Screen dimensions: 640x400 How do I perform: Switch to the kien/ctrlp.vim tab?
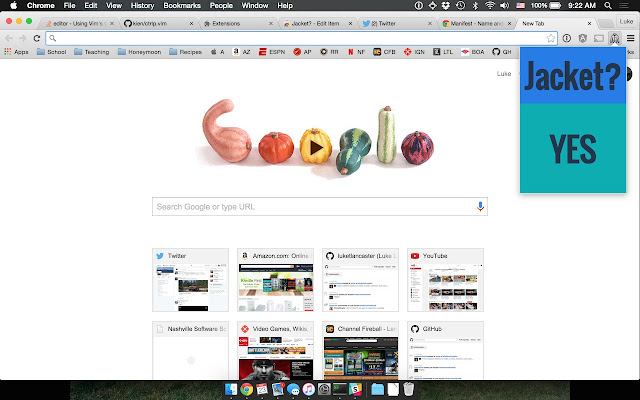point(157,24)
